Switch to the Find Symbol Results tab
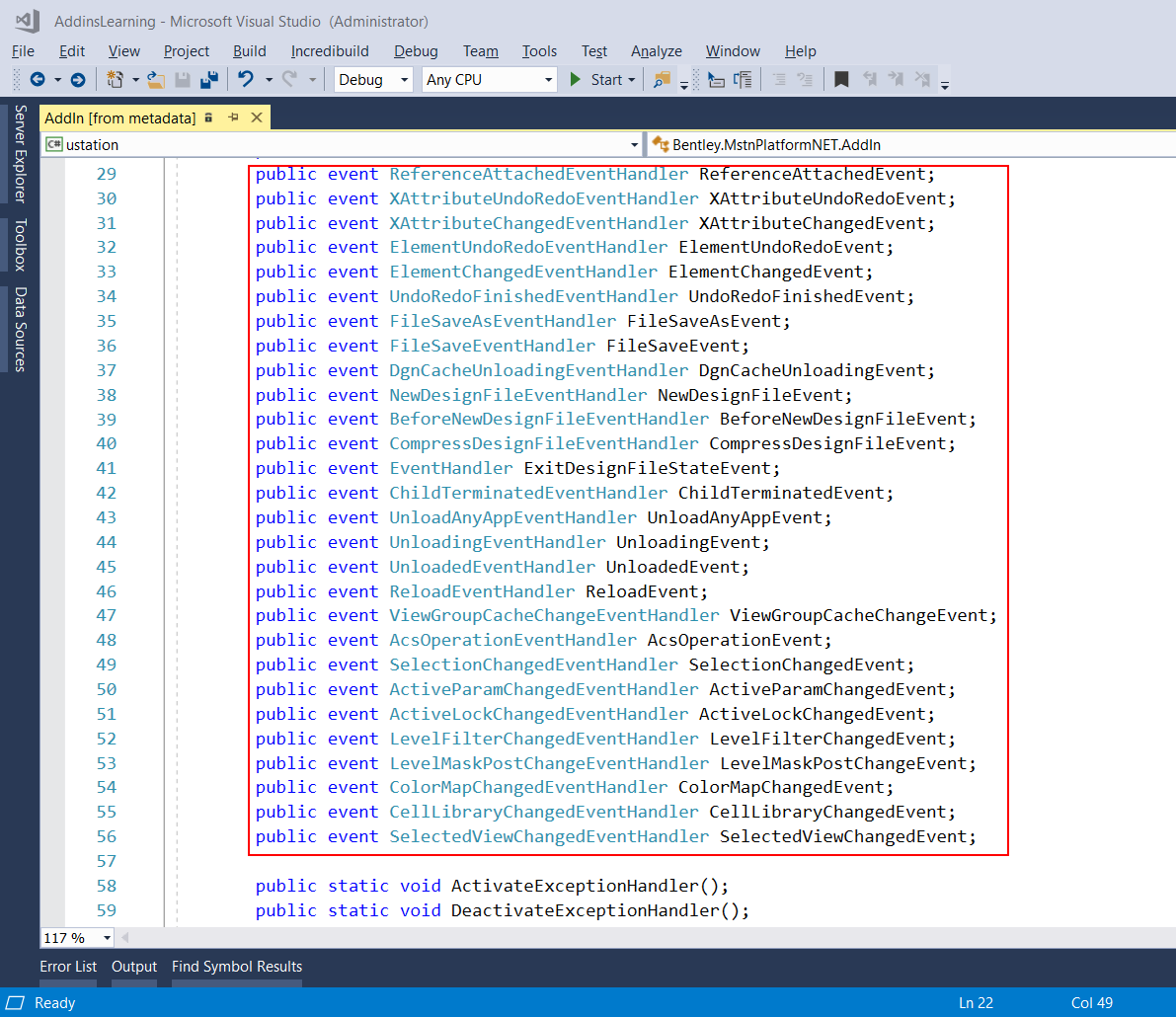Image resolution: width=1176 pixels, height=1017 pixels. point(237,966)
